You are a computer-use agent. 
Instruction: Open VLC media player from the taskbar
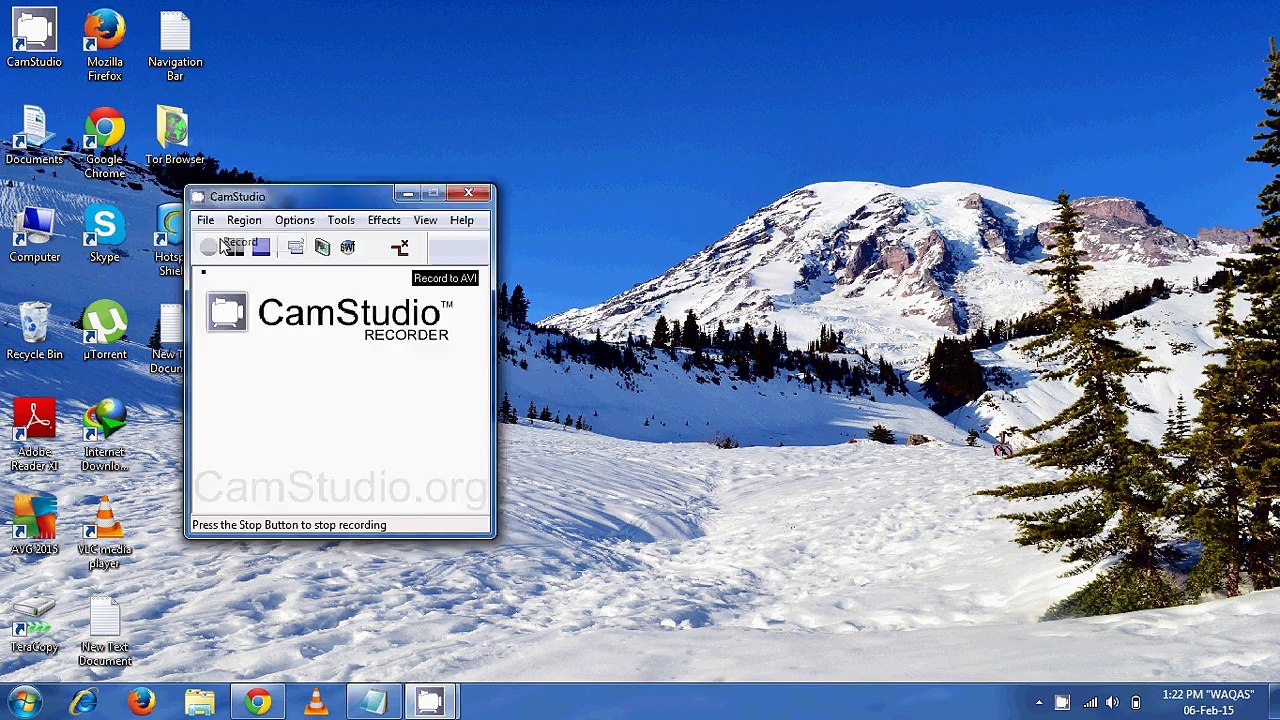click(316, 702)
